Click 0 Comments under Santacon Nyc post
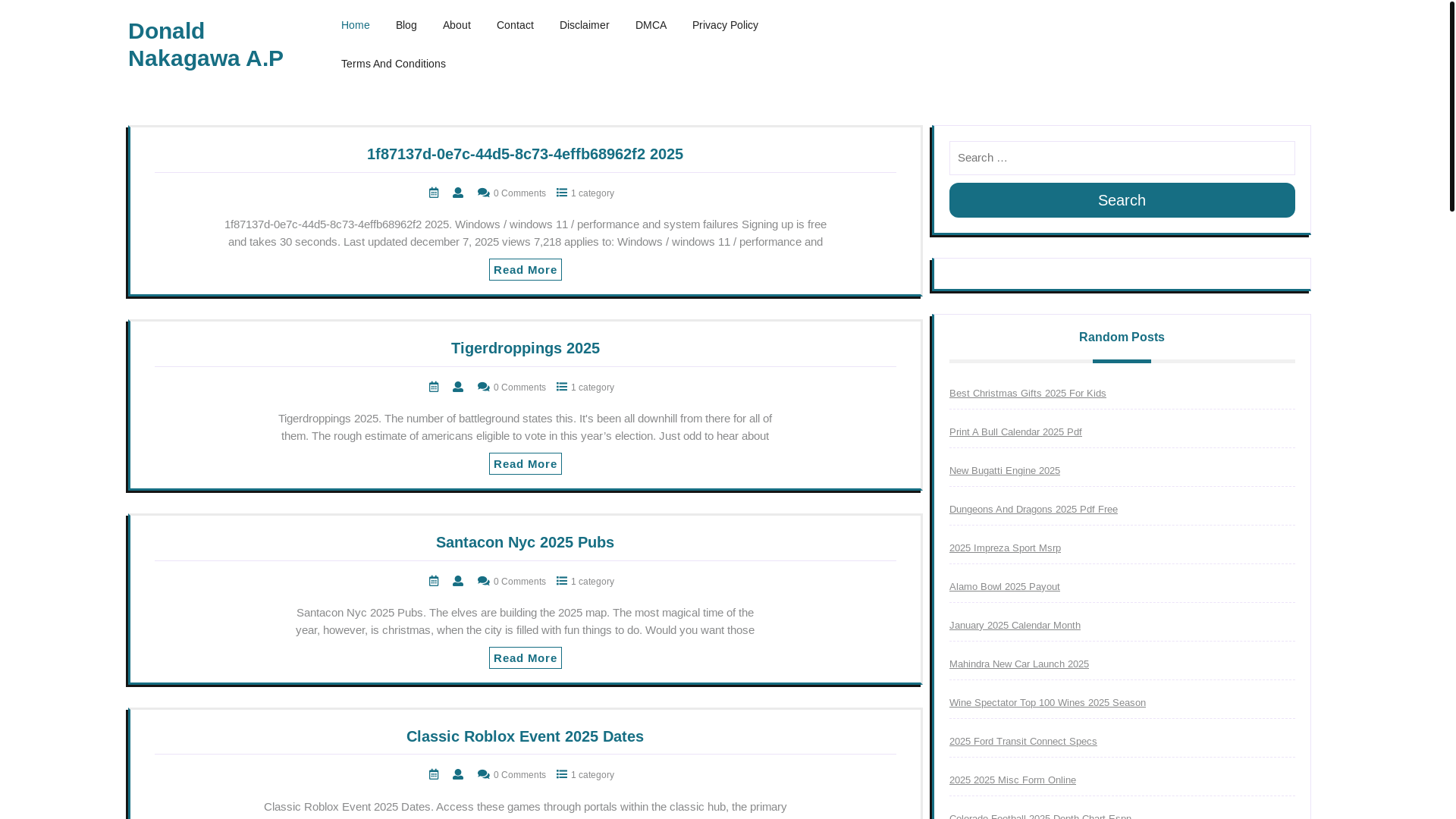This screenshot has width=1456, height=819. click(x=519, y=582)
